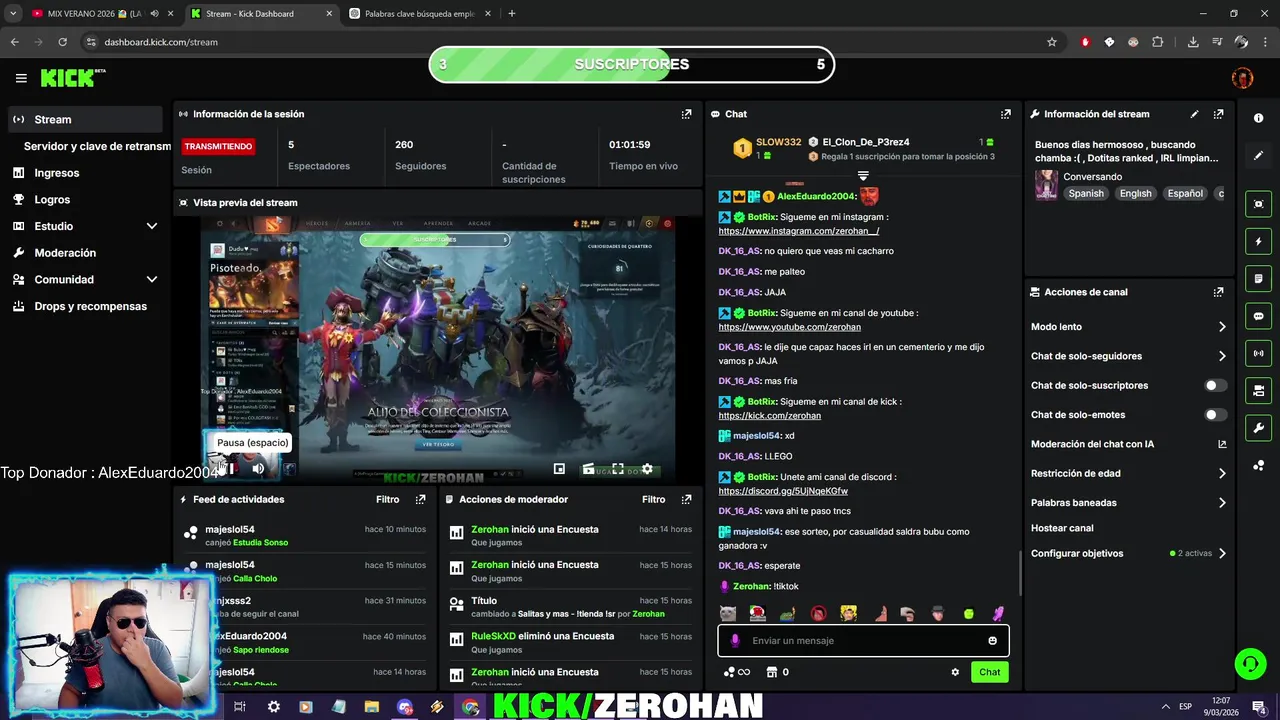Screen dimensions: 1280x720
Task: Enter fullscreen on stream preview
Action: pyautogui.click(x=618, y=468)
